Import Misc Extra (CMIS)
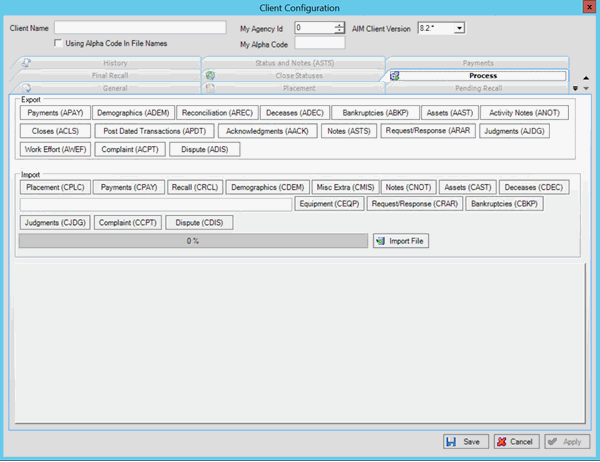 point(345,187)
